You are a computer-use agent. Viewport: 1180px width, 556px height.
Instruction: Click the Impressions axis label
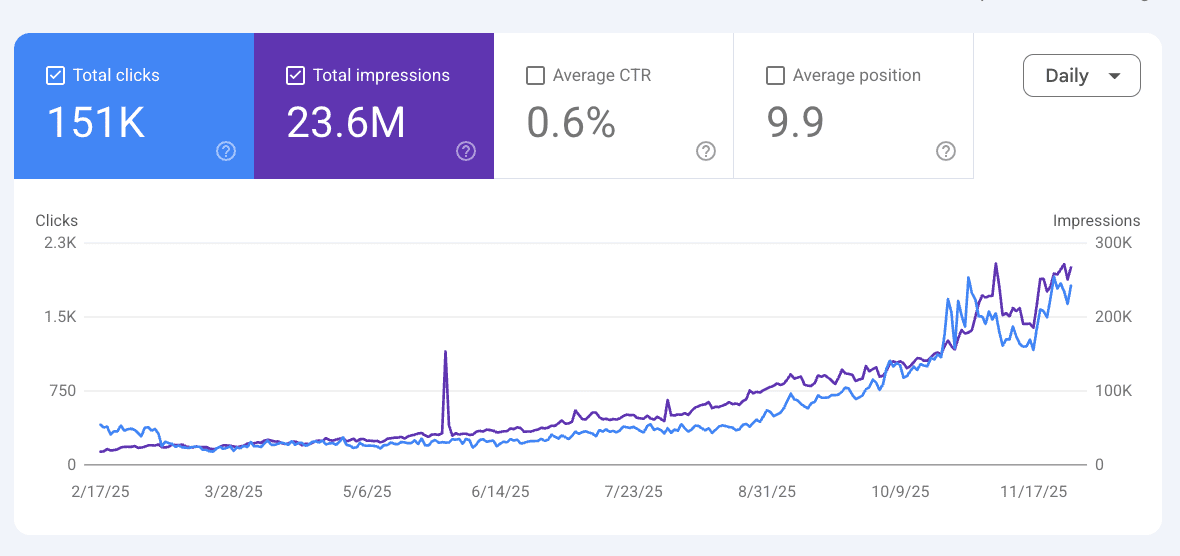(x=1096, y=220)
